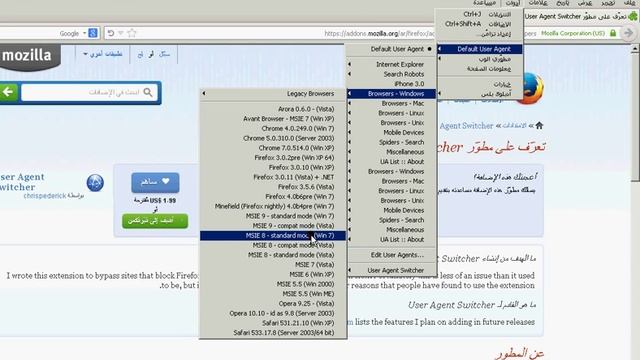
Task: Open the chrispederick author link
Action: click(45, 196)
